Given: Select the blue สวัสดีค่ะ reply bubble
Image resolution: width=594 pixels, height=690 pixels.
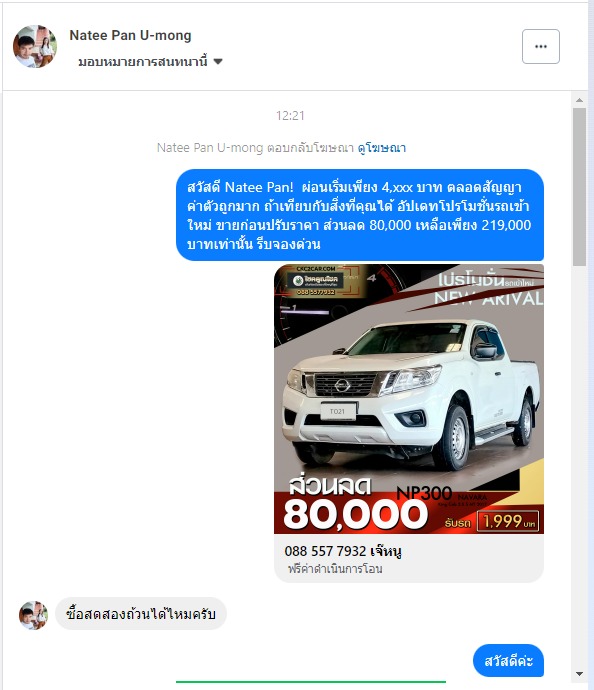Looking at the screenshot, I should pos(508,661).
